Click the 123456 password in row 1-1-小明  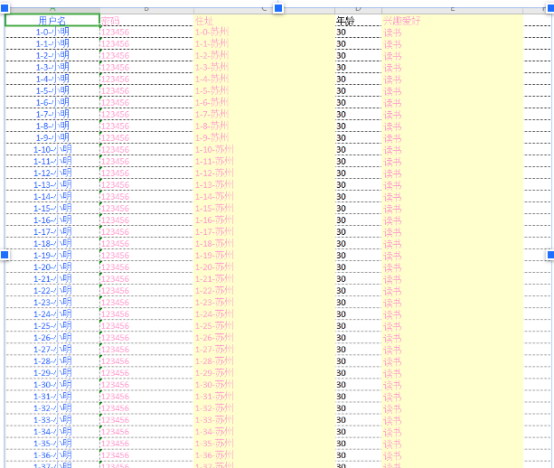click(x=147, y=43)
